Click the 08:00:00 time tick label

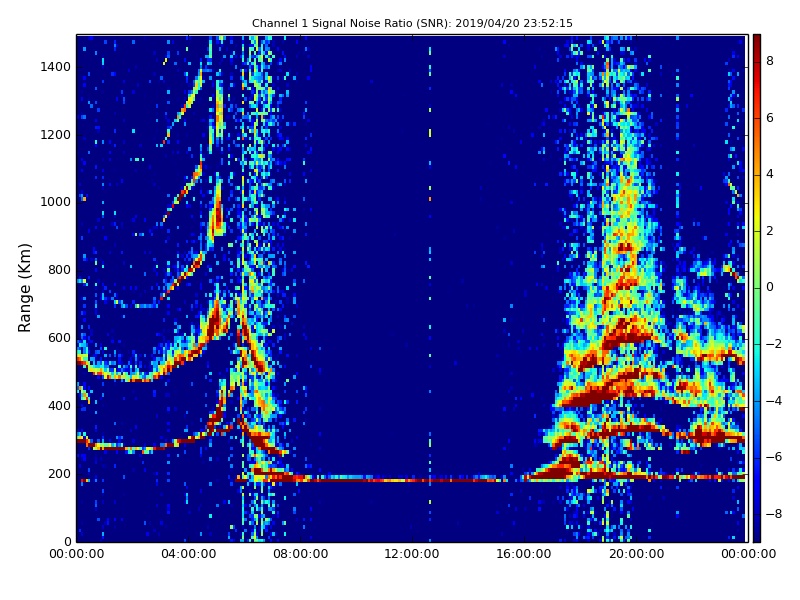(x=301, y=554)
